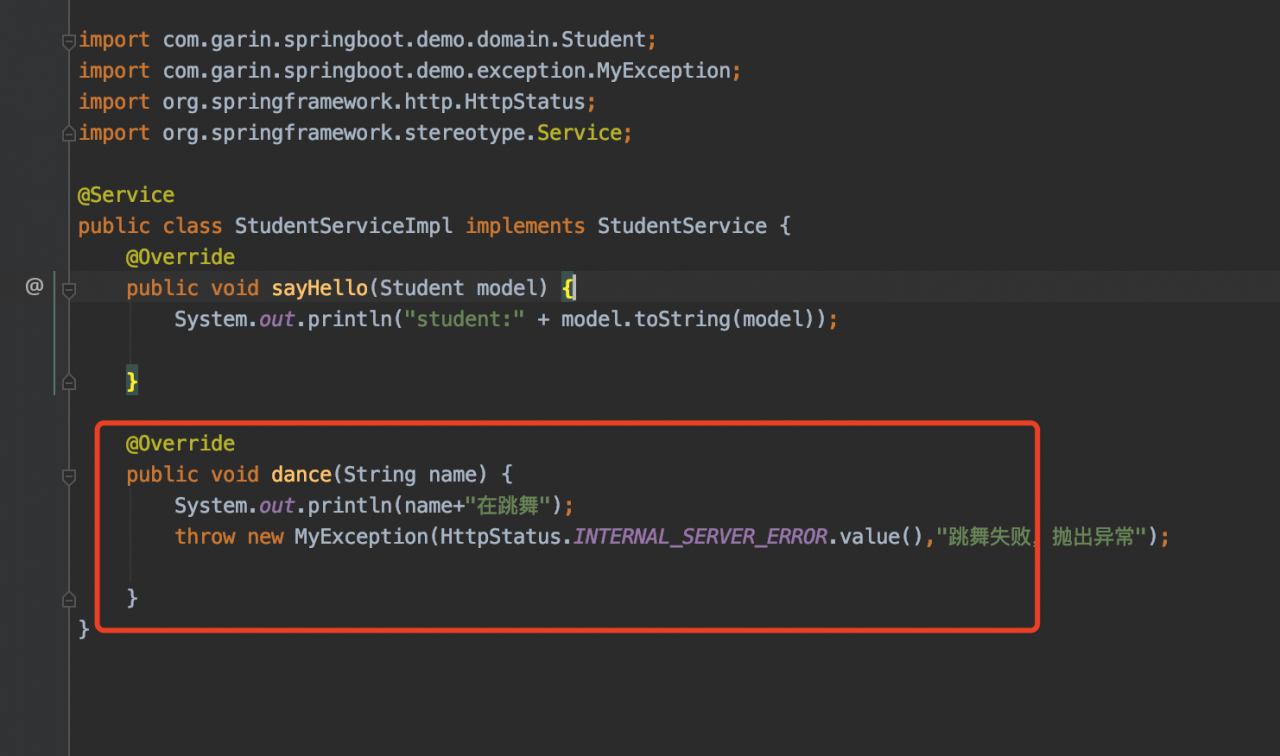Click the override gutter icon beside sayHello
The image size is (1280, 756).
point(34,288)
